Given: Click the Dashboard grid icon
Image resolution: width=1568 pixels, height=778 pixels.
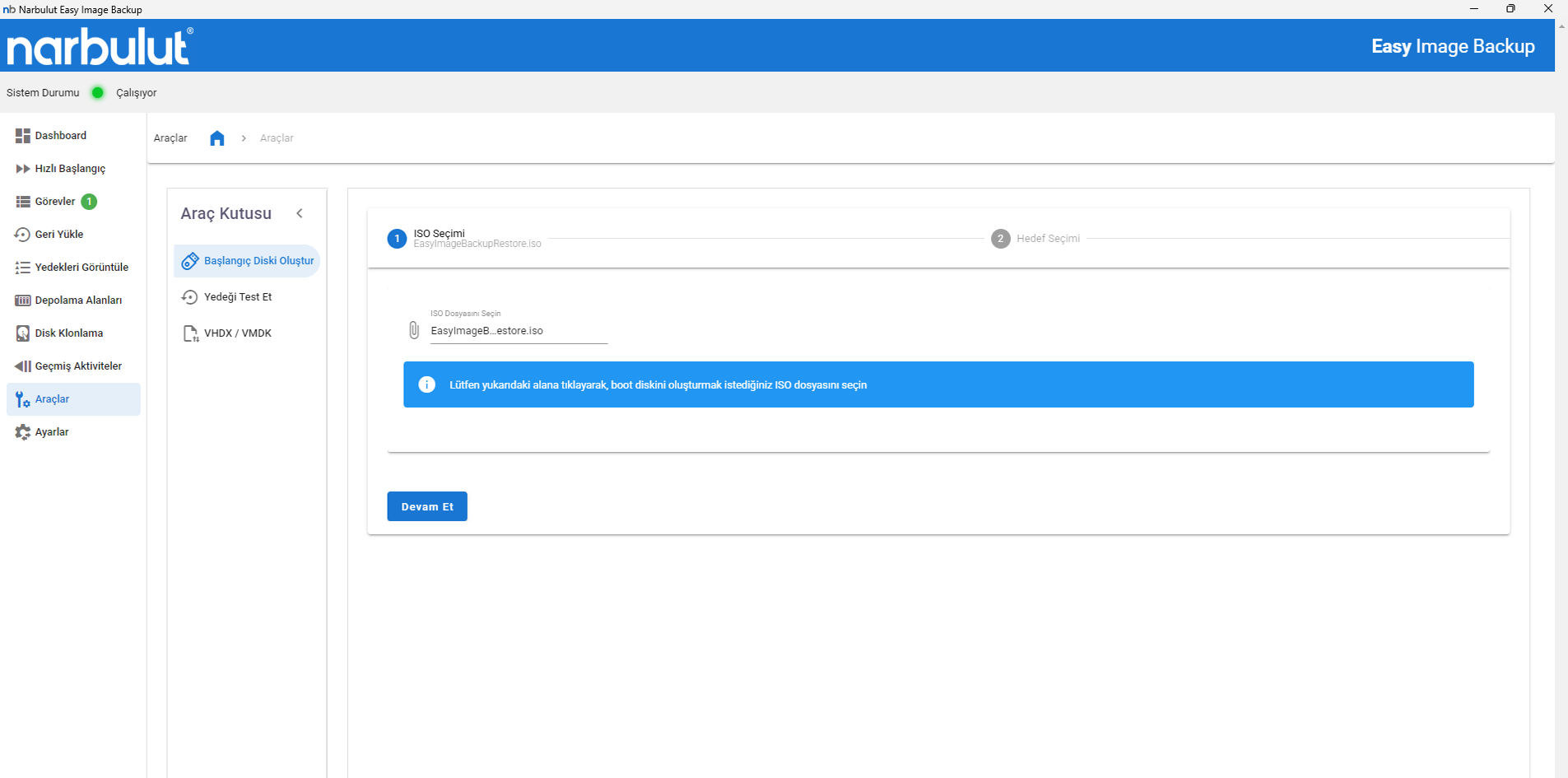Looking at the screenshot, I should pos(22,136).
